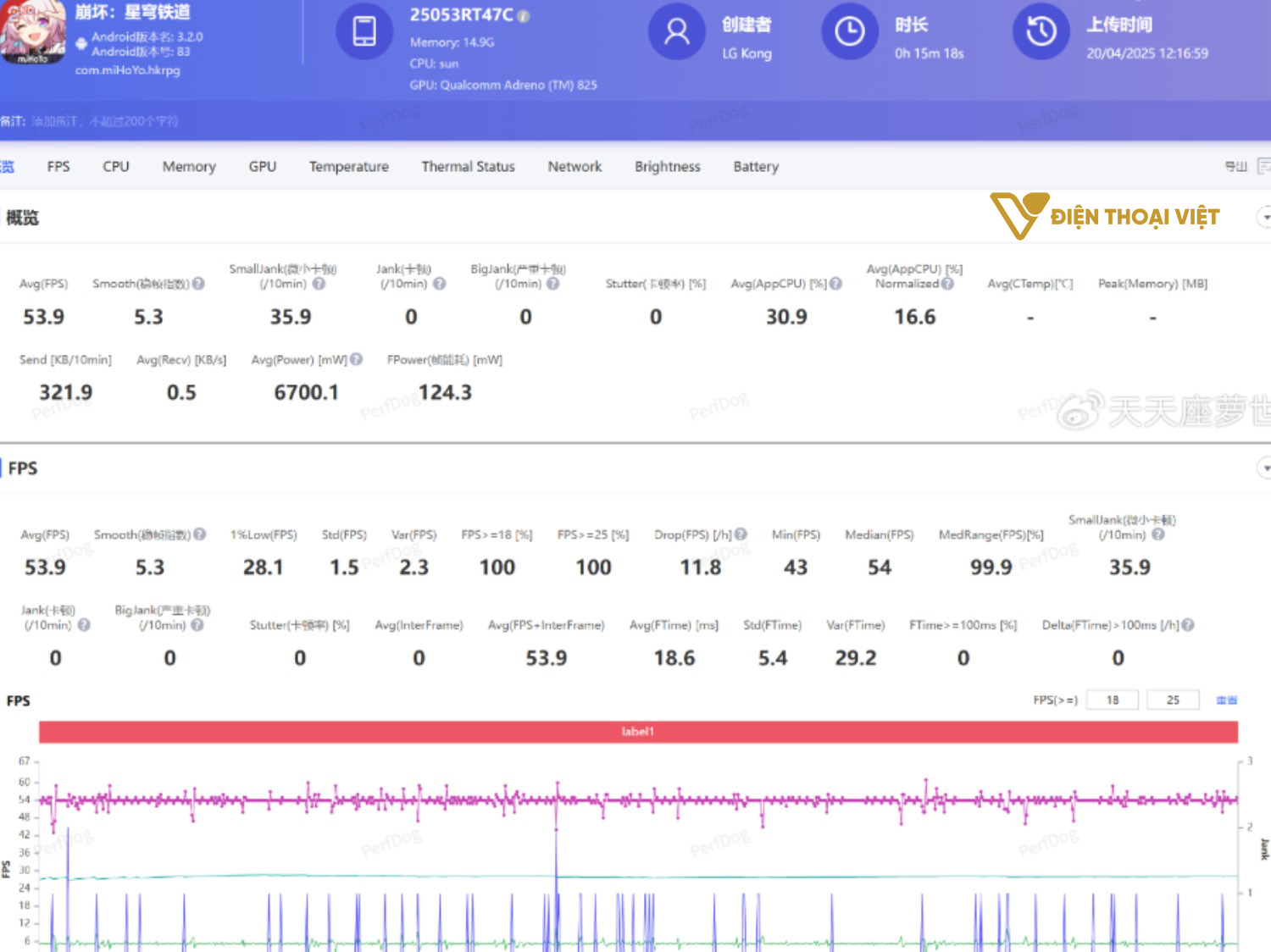1271x952 pixels.
Task: Click the info icon beside device 25053RT47C
Action: pos(524,16)
